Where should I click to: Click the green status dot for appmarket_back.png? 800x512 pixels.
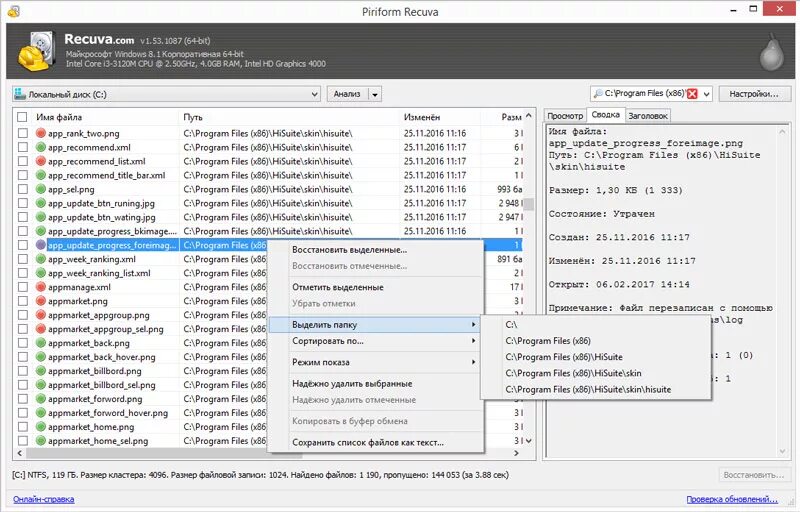click(41, 343)
